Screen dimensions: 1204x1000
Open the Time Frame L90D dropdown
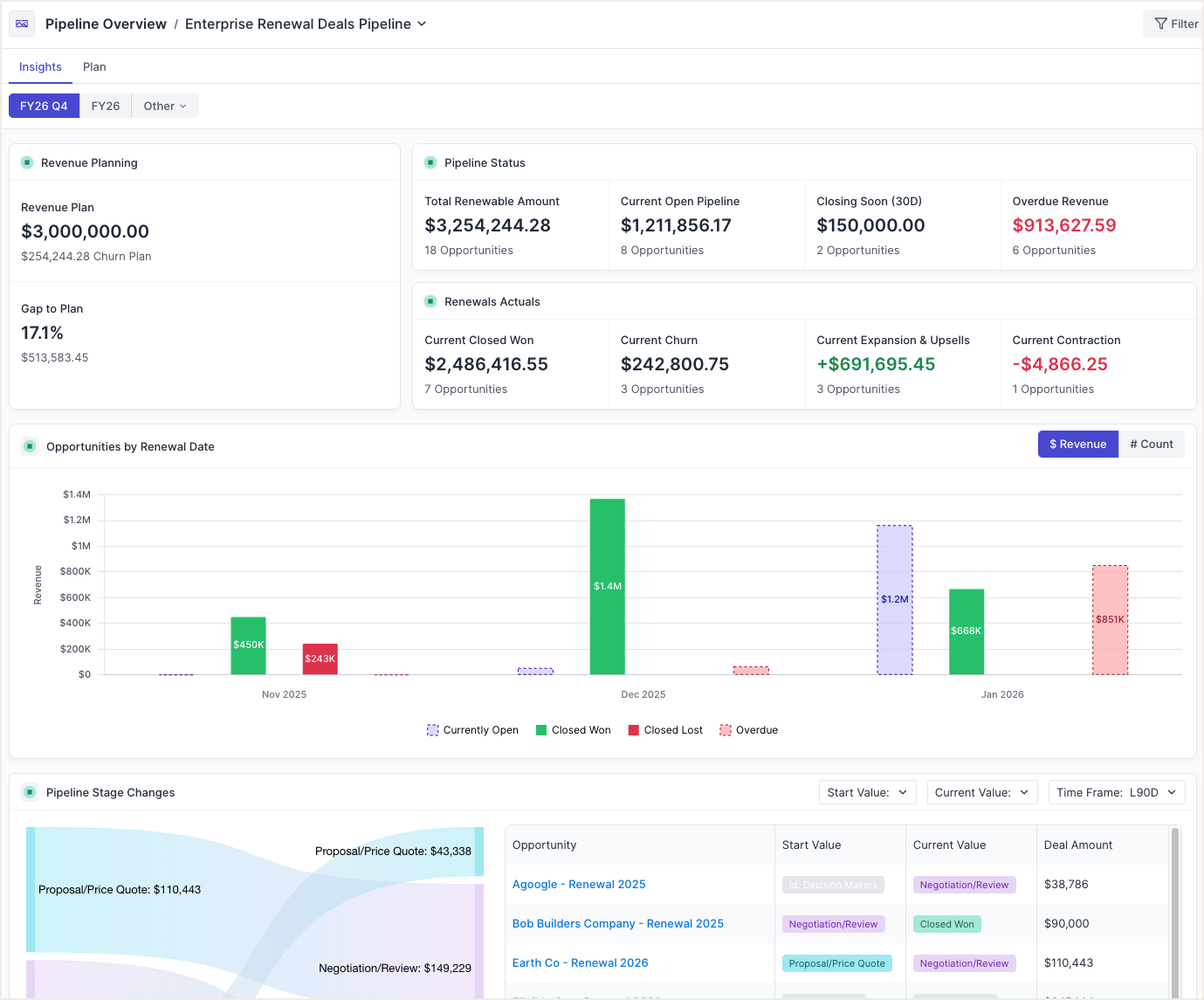tap(1116, 792)
